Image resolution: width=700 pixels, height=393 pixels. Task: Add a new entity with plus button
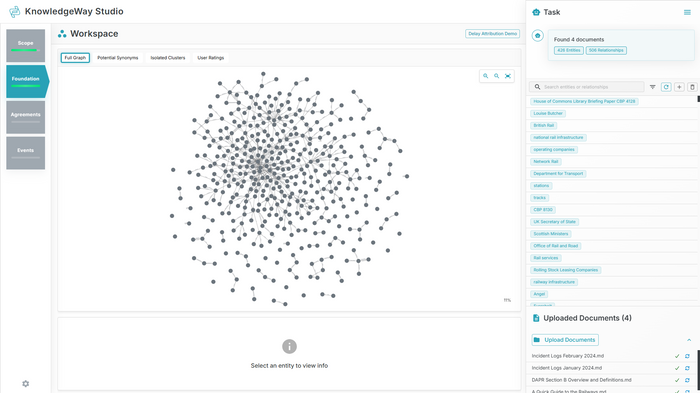click(679, 87)
